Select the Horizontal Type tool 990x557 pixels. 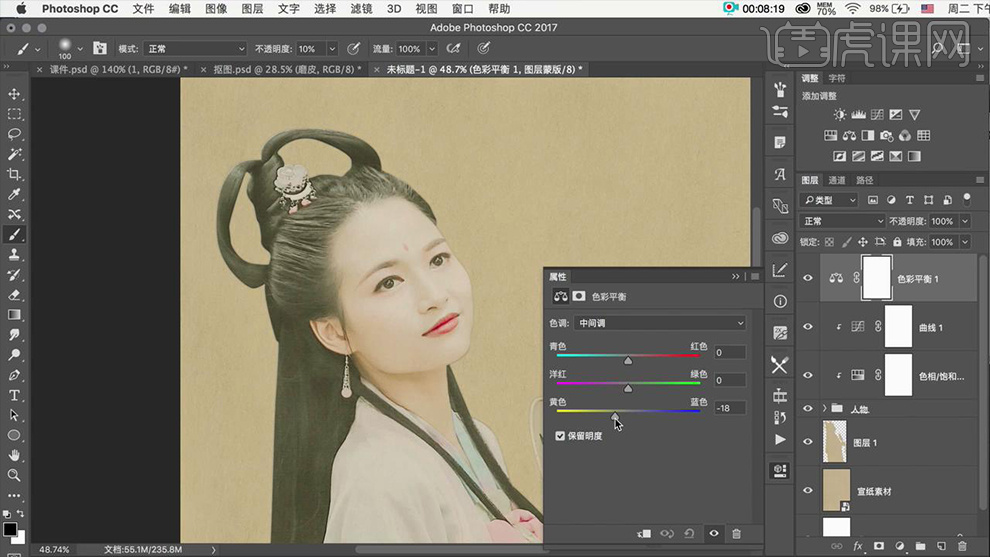(14, 395)
